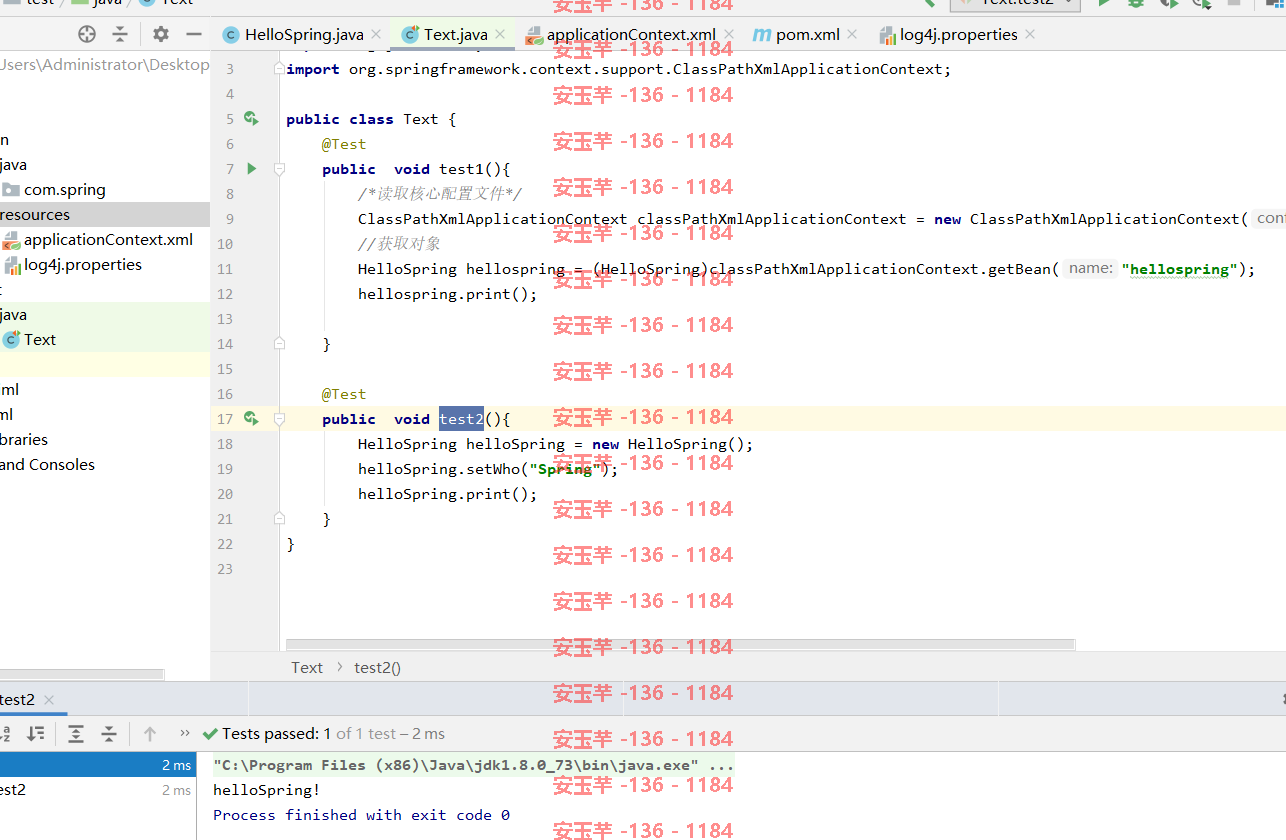Open applicationContext.xml in project tree
This screenshot has width=1286, height=840.
109,240
